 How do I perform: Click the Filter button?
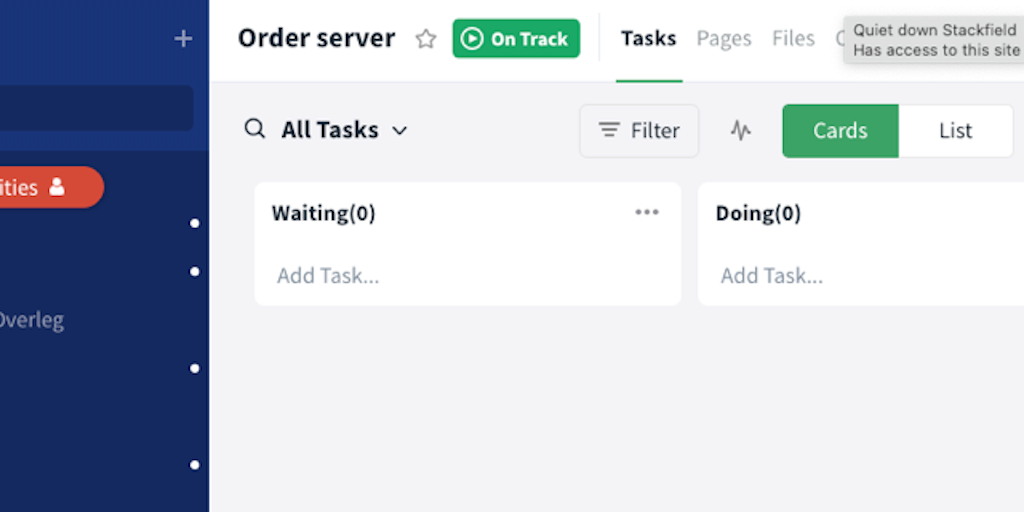(639, 130)
